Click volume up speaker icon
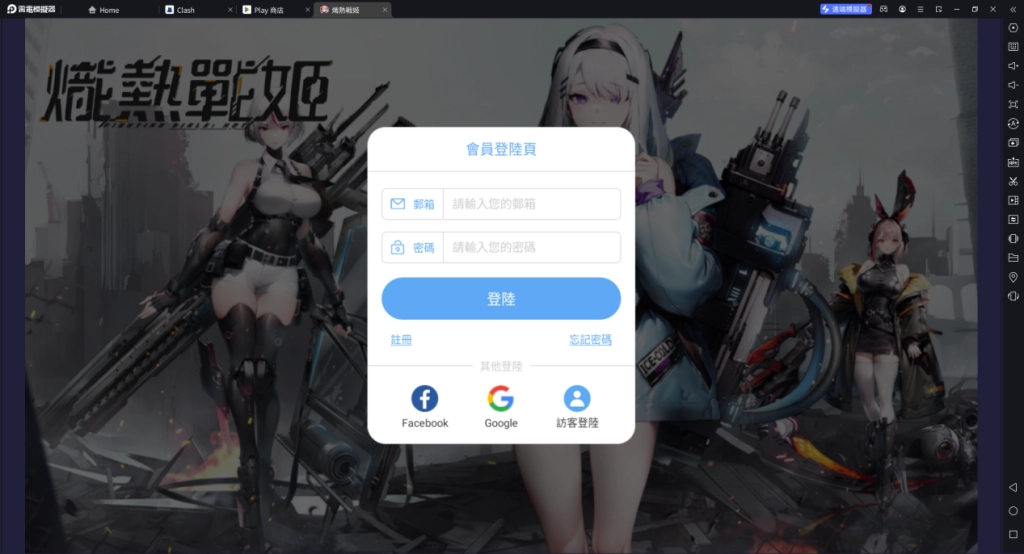This screenshot has height=554, width=1024. [1013, 66]
